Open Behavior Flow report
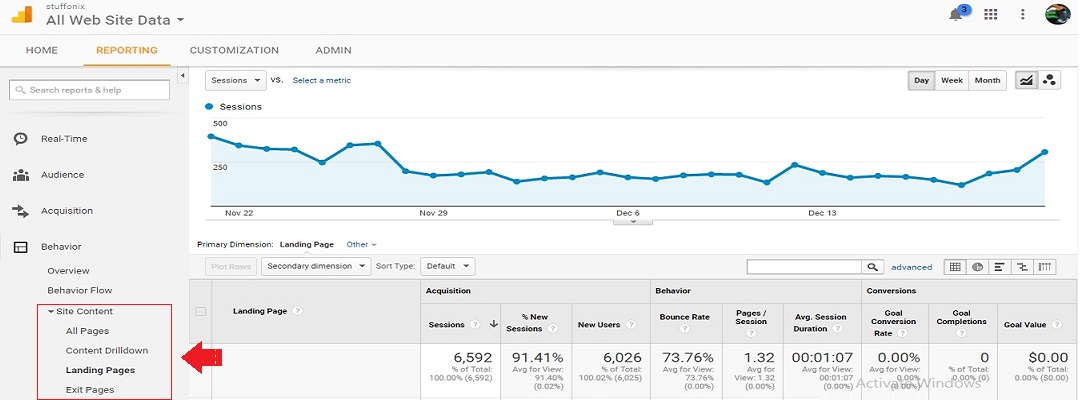1082x400 pixels. click(79, 290)
